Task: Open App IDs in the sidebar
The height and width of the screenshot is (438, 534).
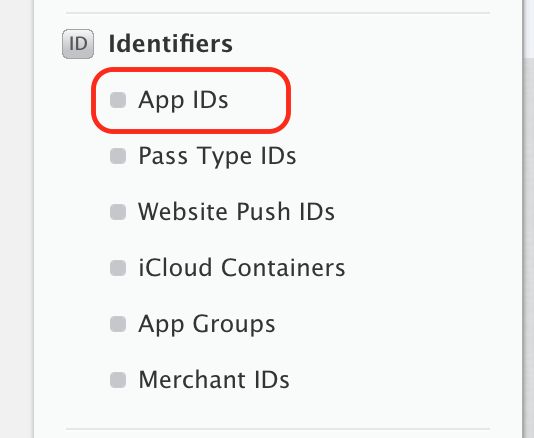Action: tap(183, 100)
